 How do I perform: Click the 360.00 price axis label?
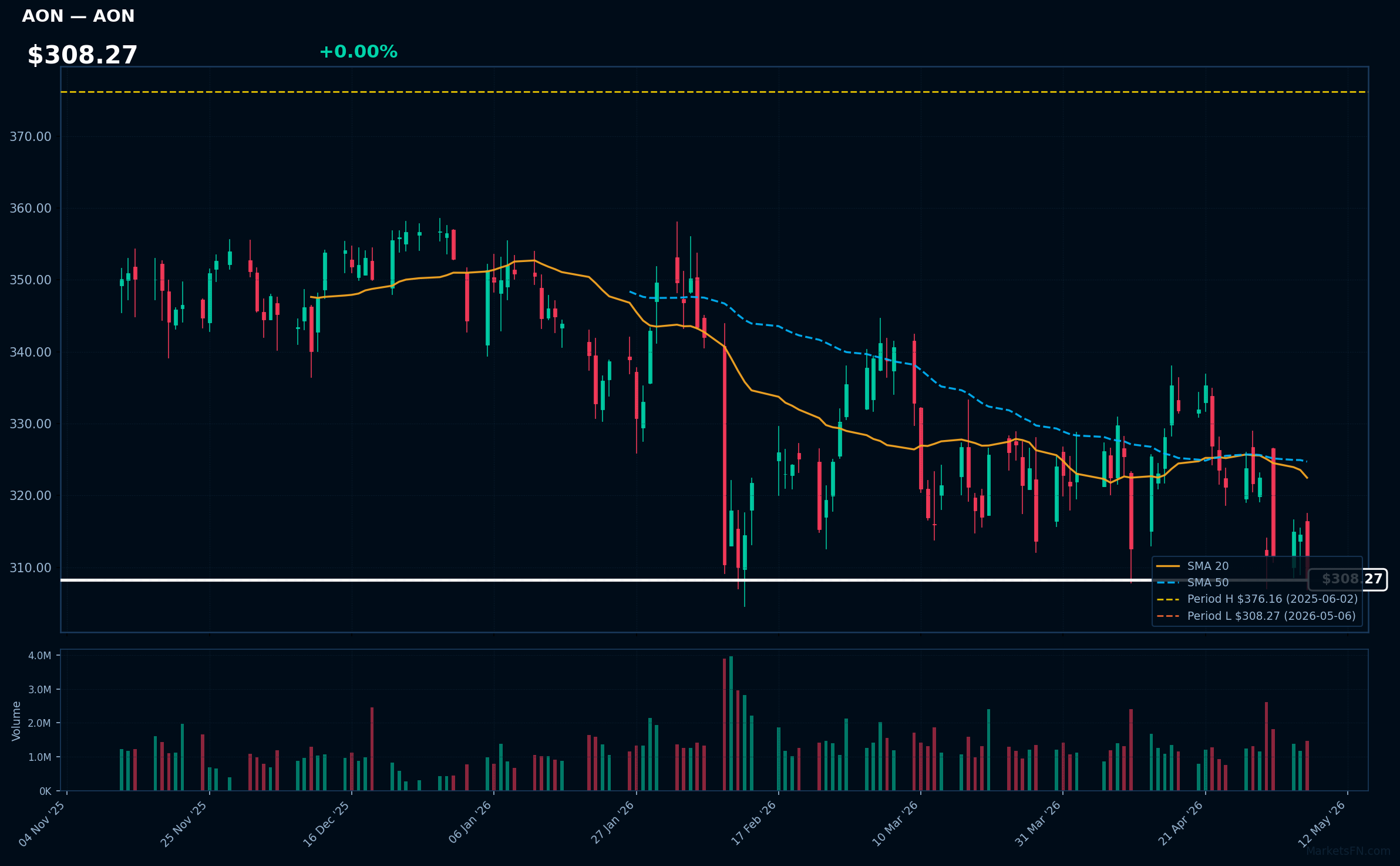point(31,209)
